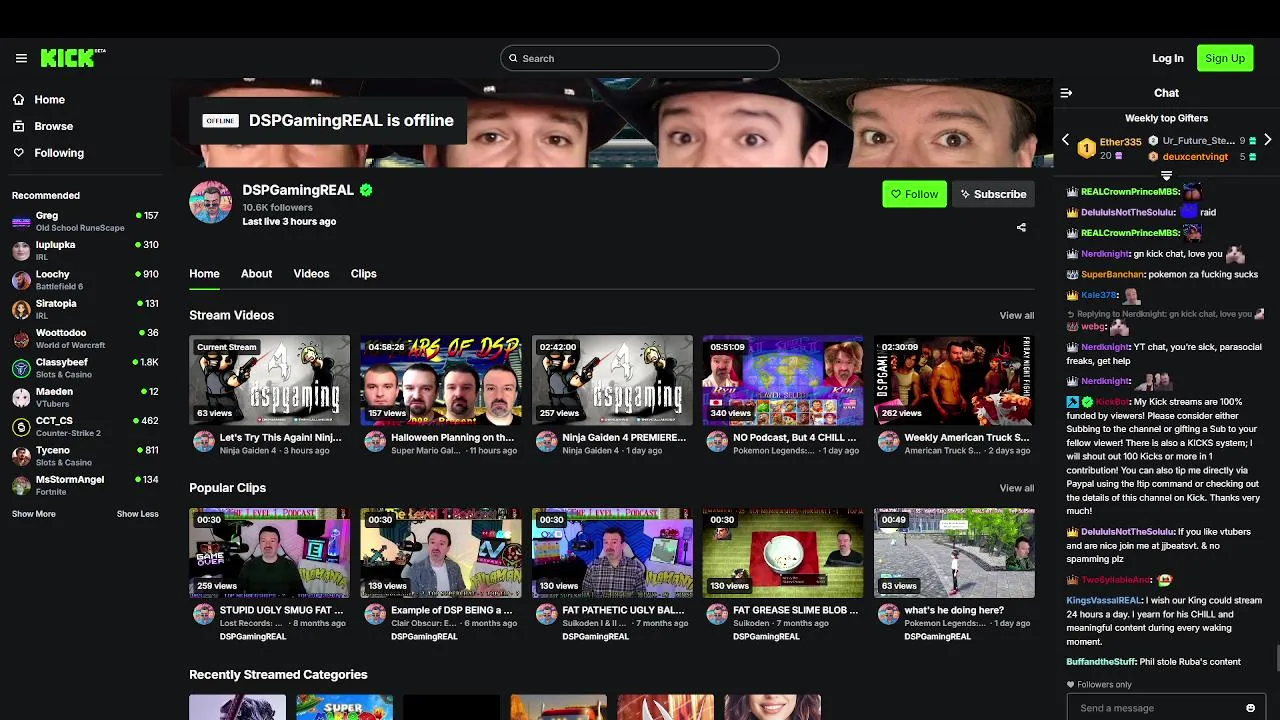
Task: Open Halloween Planning video thumbnail
Action: click(x=441, y=380)
